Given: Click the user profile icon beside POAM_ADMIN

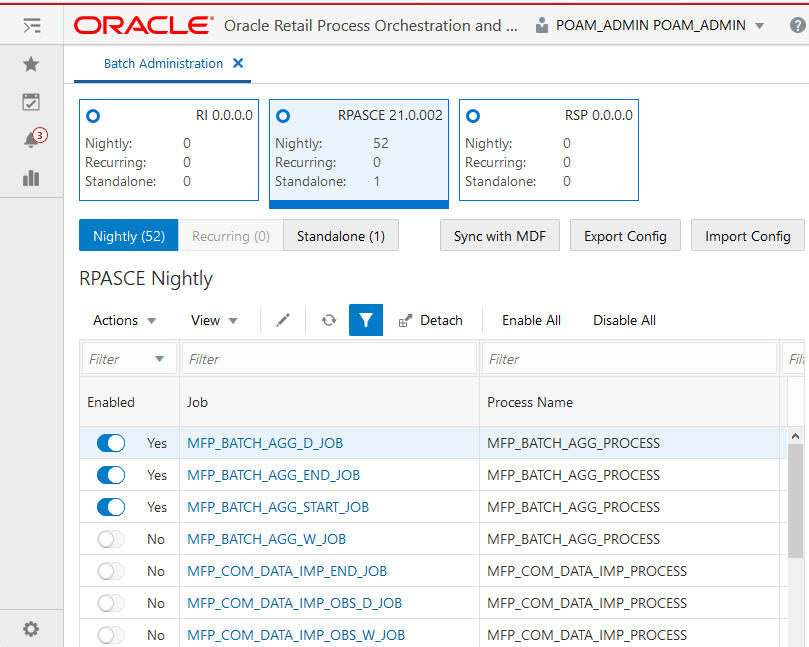Looking at the screenshot, I should click(x=542, y=25).
